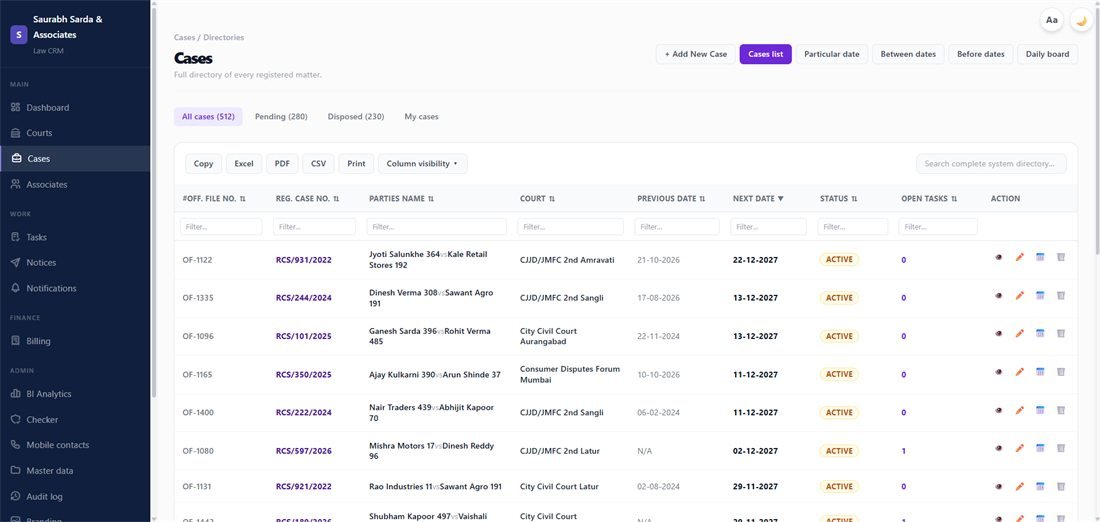View case OF-1122 via eye icon
This screenshot has width=1100, height=522.
[x=998, y=257]
